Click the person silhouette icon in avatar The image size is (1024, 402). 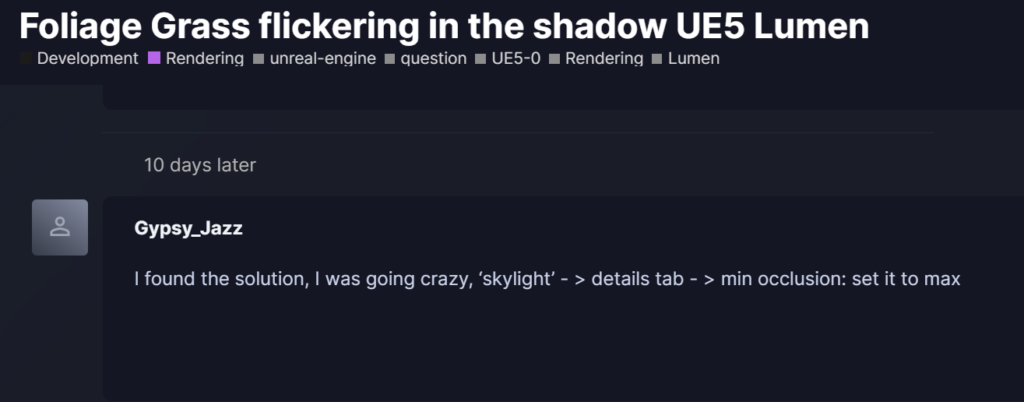coord(60,227)
